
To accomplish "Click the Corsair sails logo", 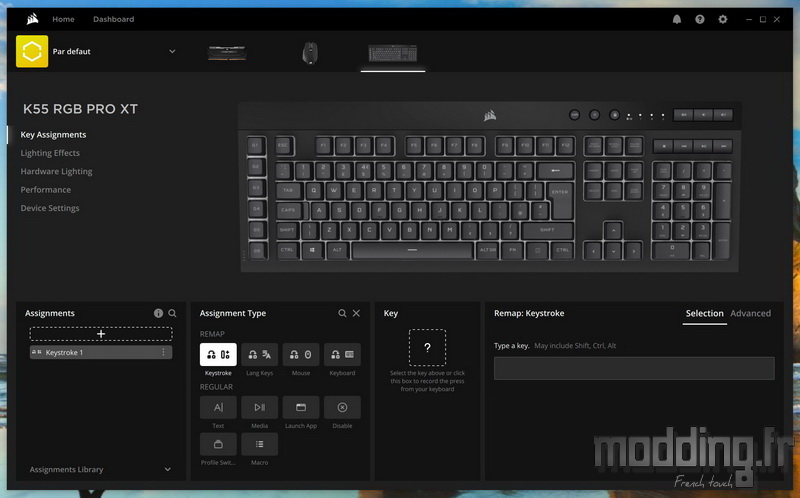I will (x=32, y=19).
